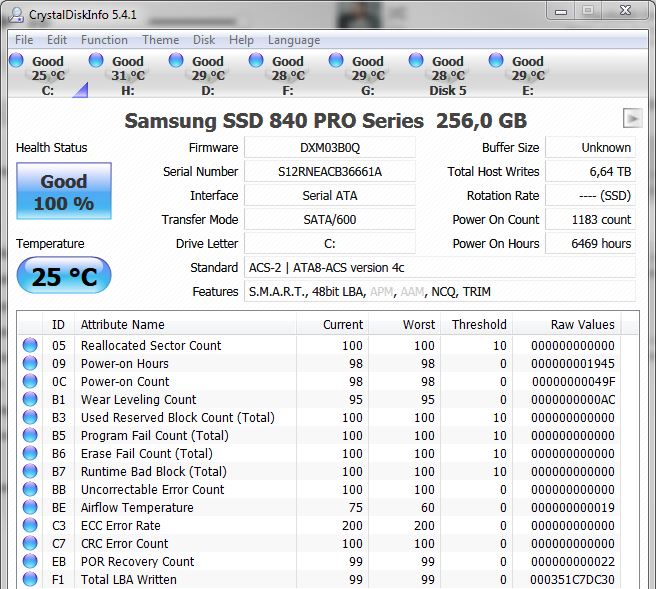
Task: Click status orb of Reallocated Sector Count row
Action: (30, 345)
